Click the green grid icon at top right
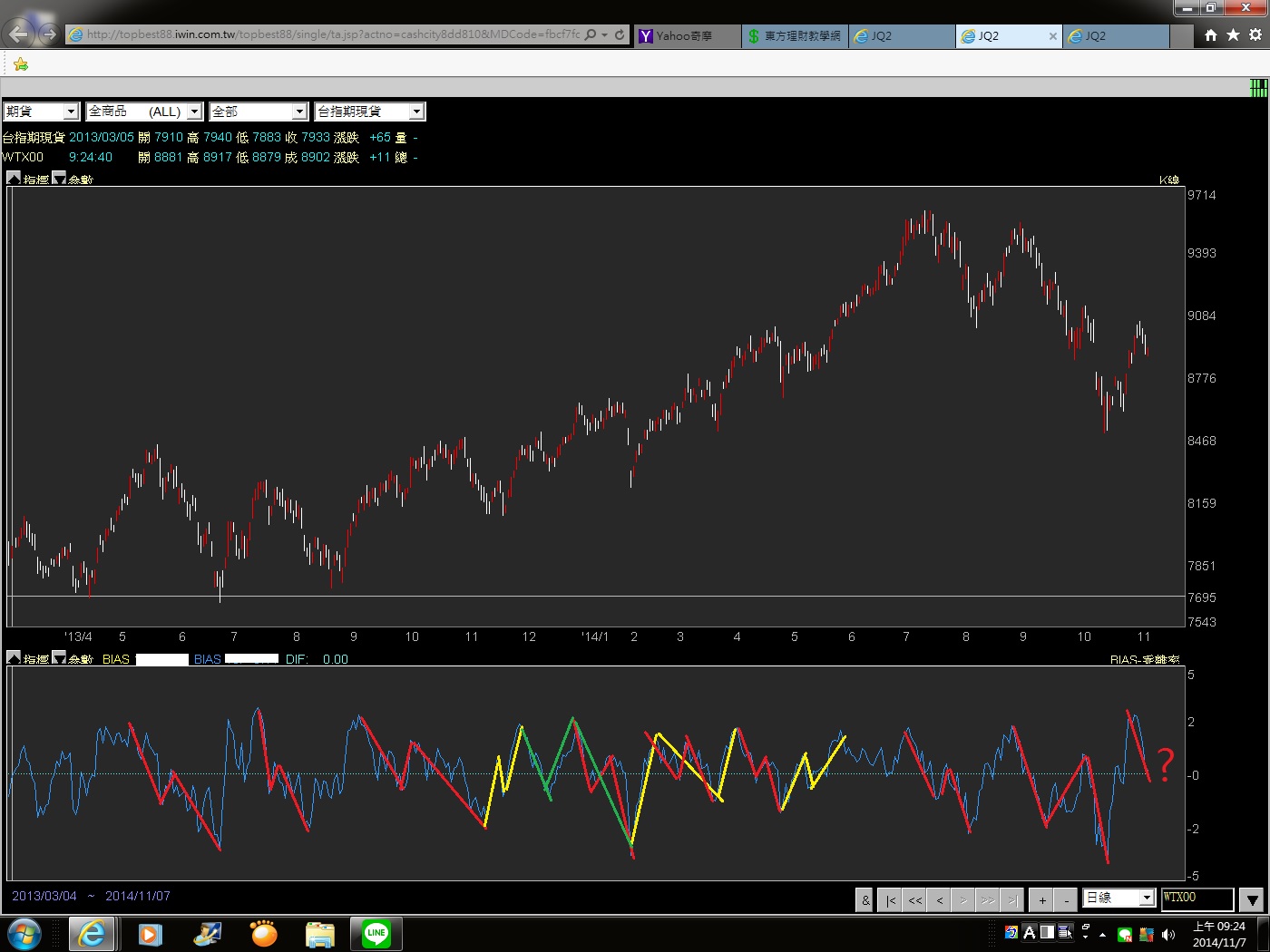 1258,88
